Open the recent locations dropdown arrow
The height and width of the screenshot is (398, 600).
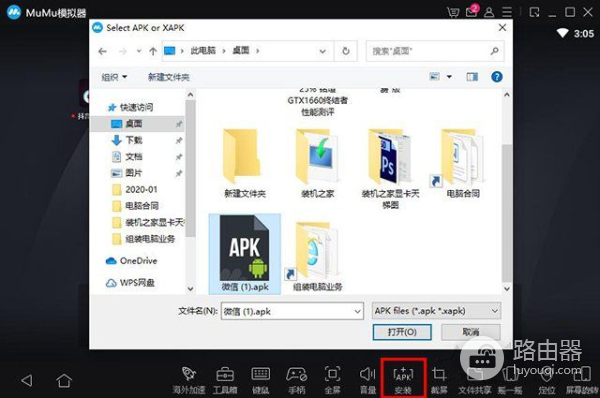tap(139, 51)
